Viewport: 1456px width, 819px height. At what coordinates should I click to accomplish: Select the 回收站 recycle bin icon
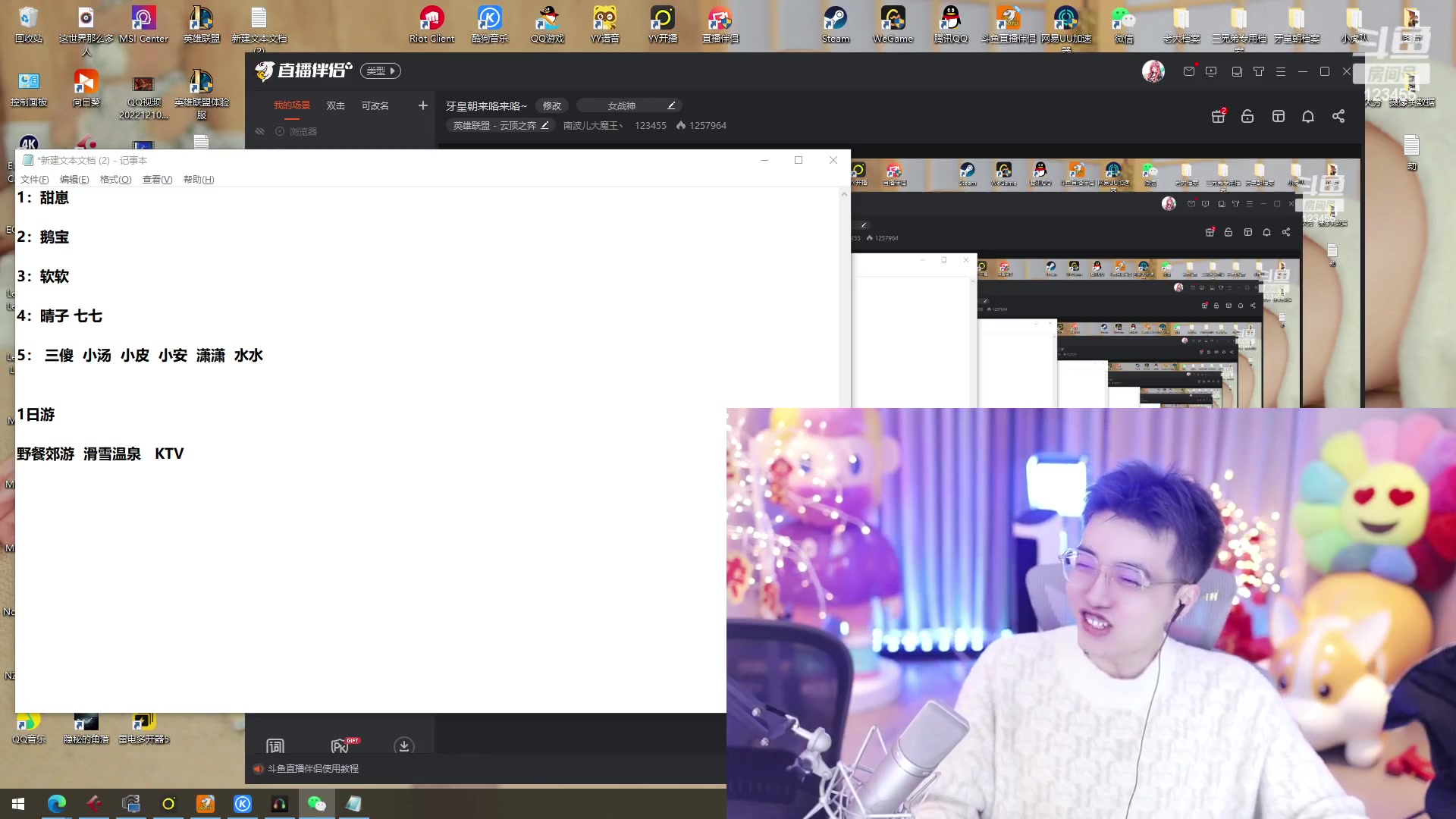(29, 24)
